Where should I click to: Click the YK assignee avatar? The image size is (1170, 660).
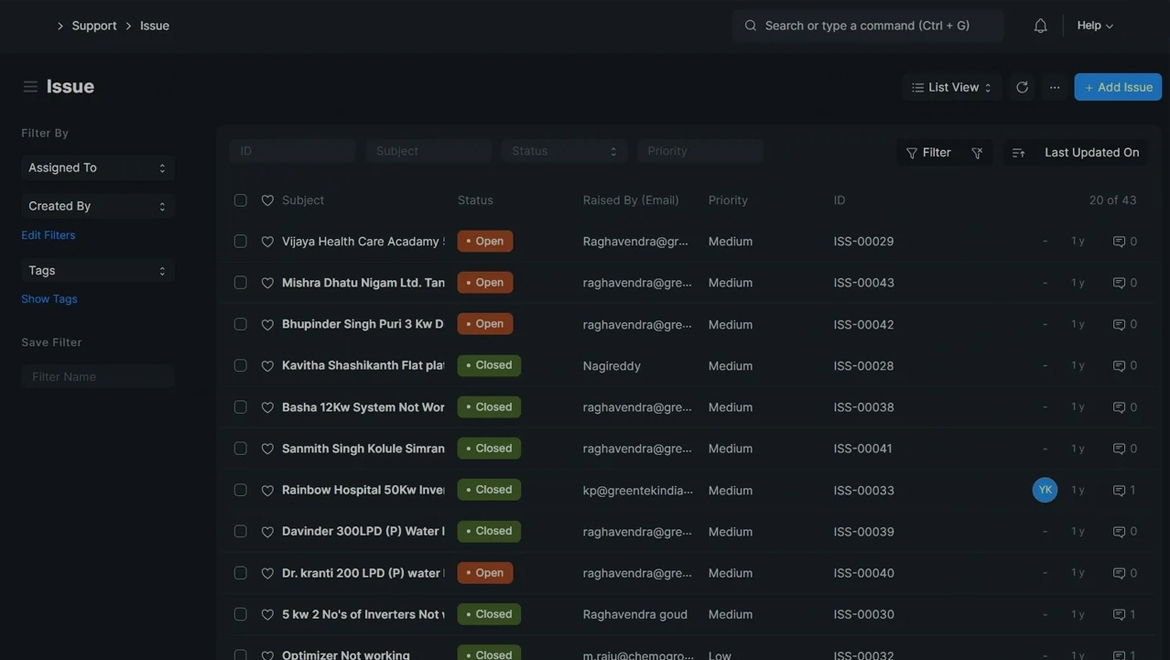(1045, 490)
